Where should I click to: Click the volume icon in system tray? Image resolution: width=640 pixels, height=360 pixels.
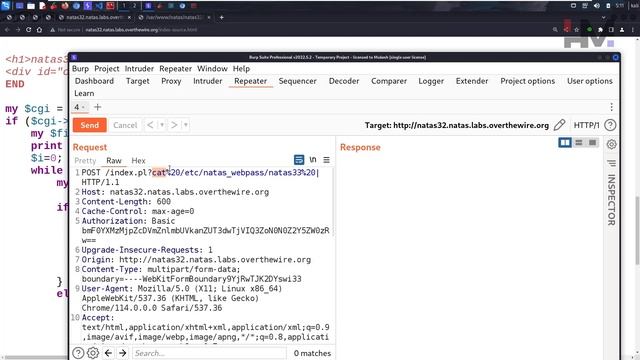pyautogui.click(x=597, y=6)
